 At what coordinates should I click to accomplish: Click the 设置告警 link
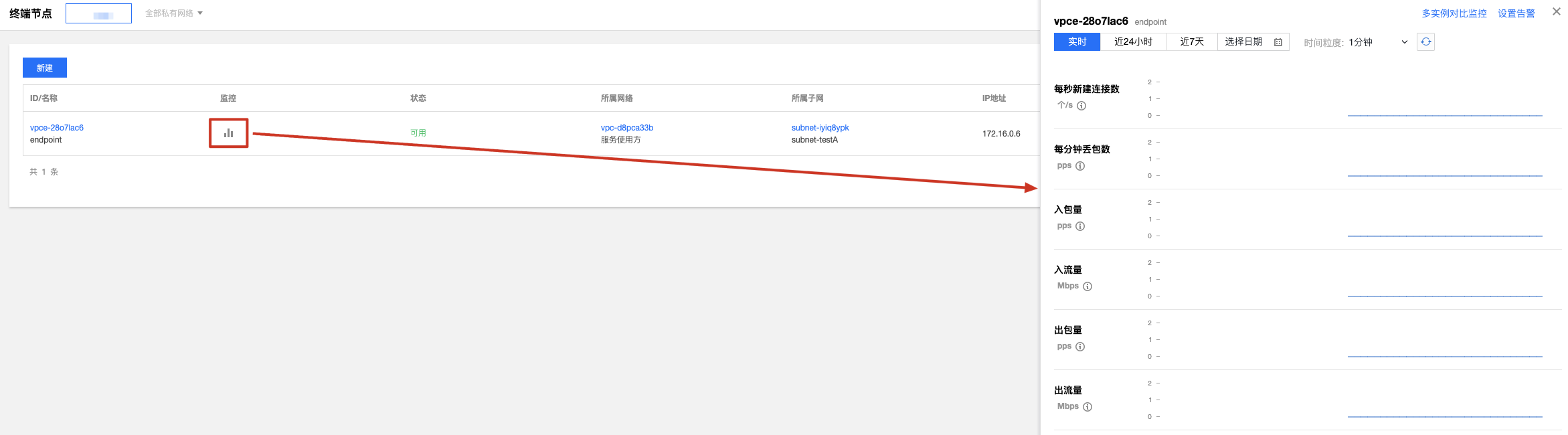click(1516, 13)
